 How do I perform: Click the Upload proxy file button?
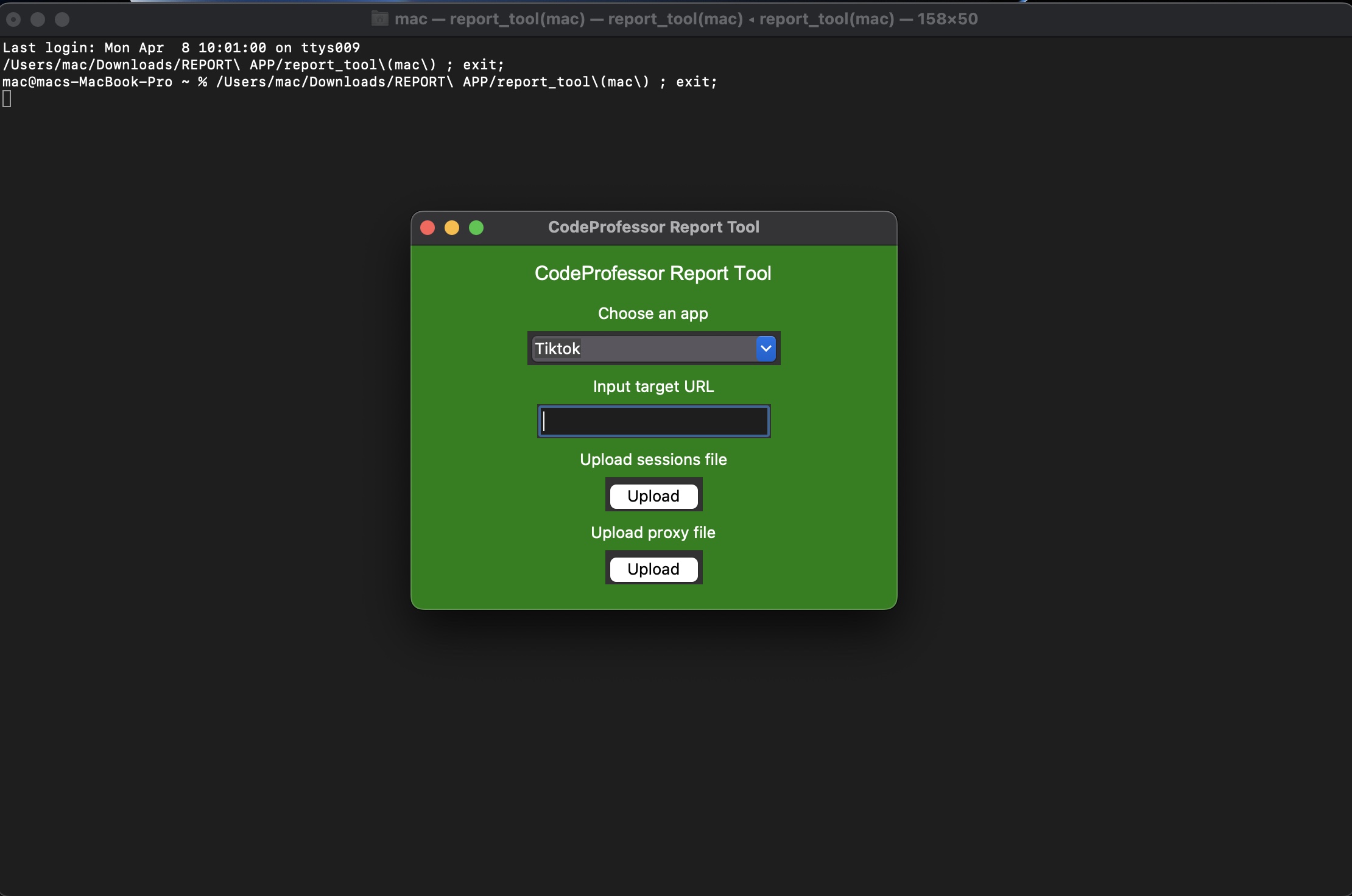coord(652,568)
